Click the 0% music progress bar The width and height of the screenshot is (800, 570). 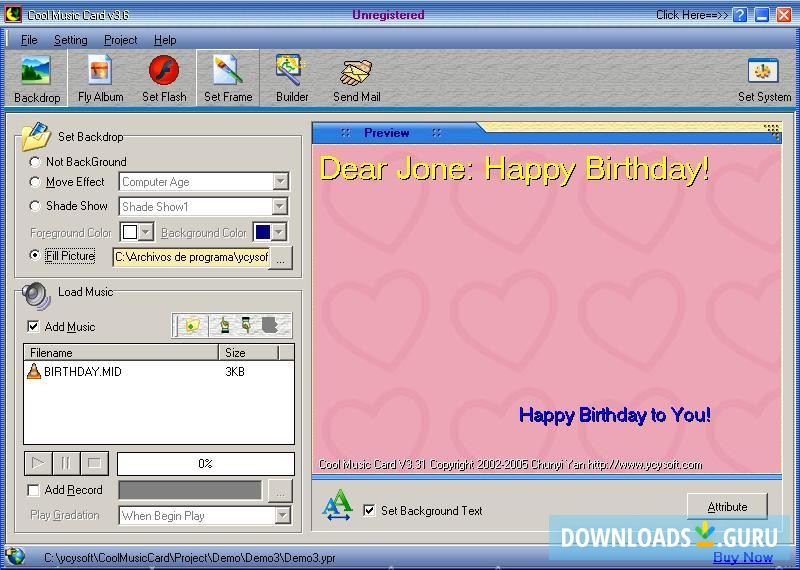206,463
